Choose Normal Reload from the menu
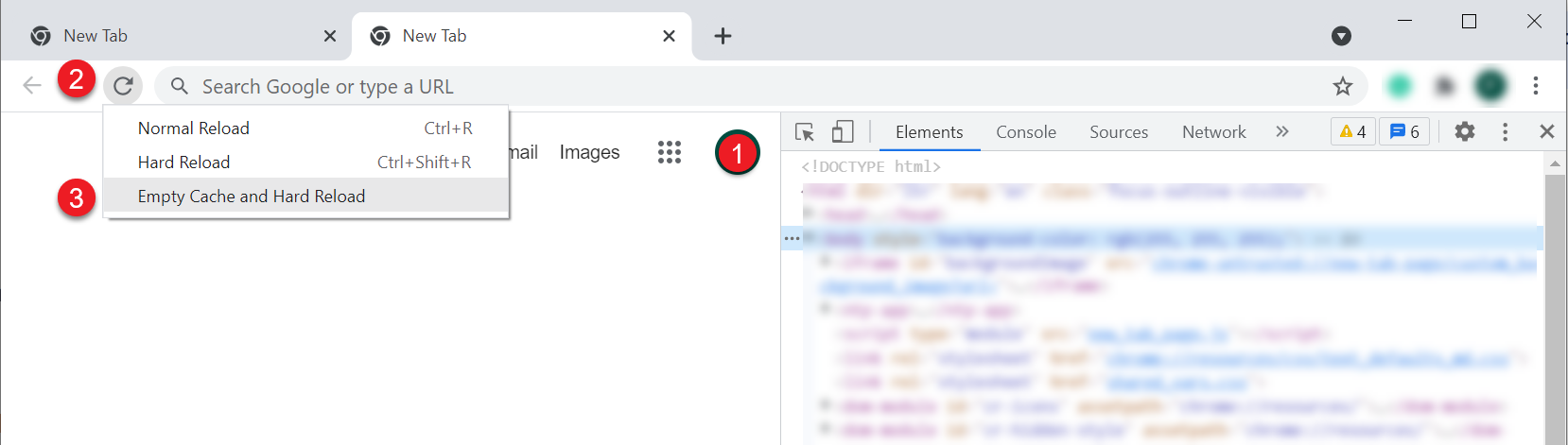This screenshot has height=445, width=1568. coord(194,128)
